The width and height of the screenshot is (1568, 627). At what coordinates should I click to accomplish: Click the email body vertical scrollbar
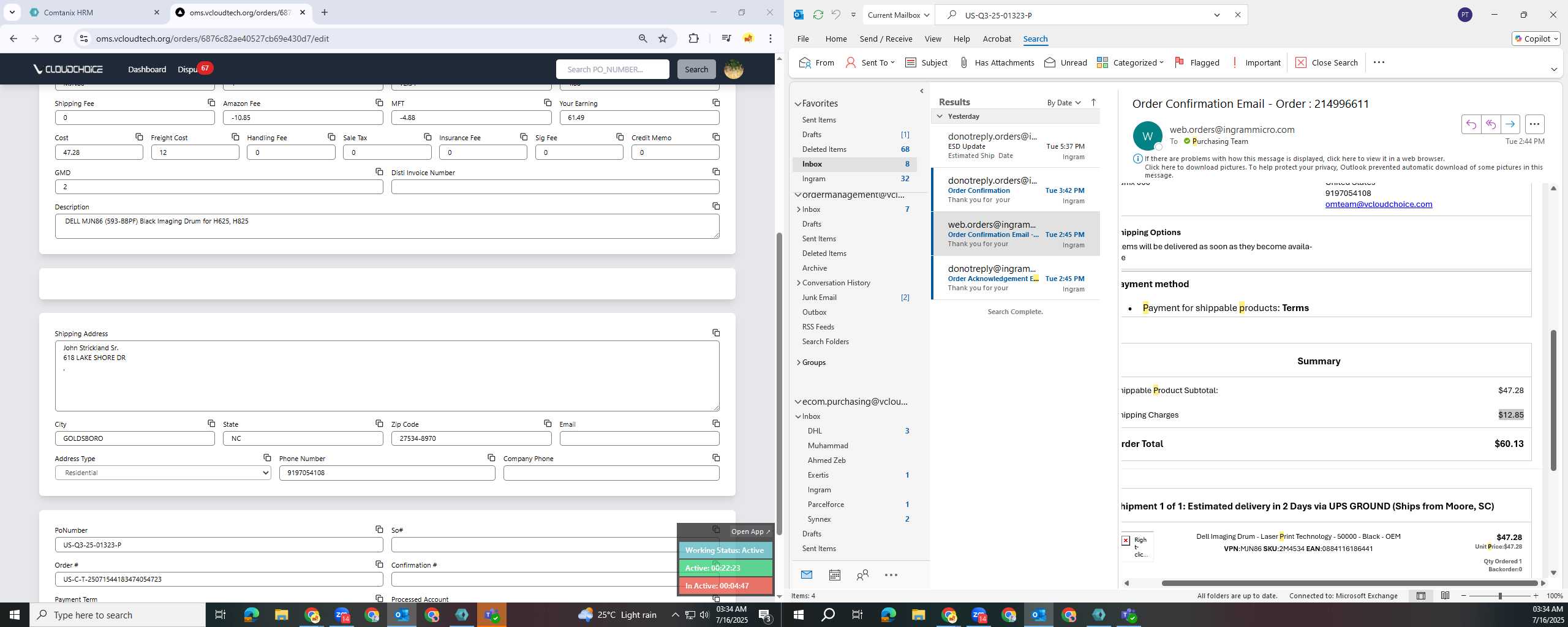click(x=1553, y=400)
